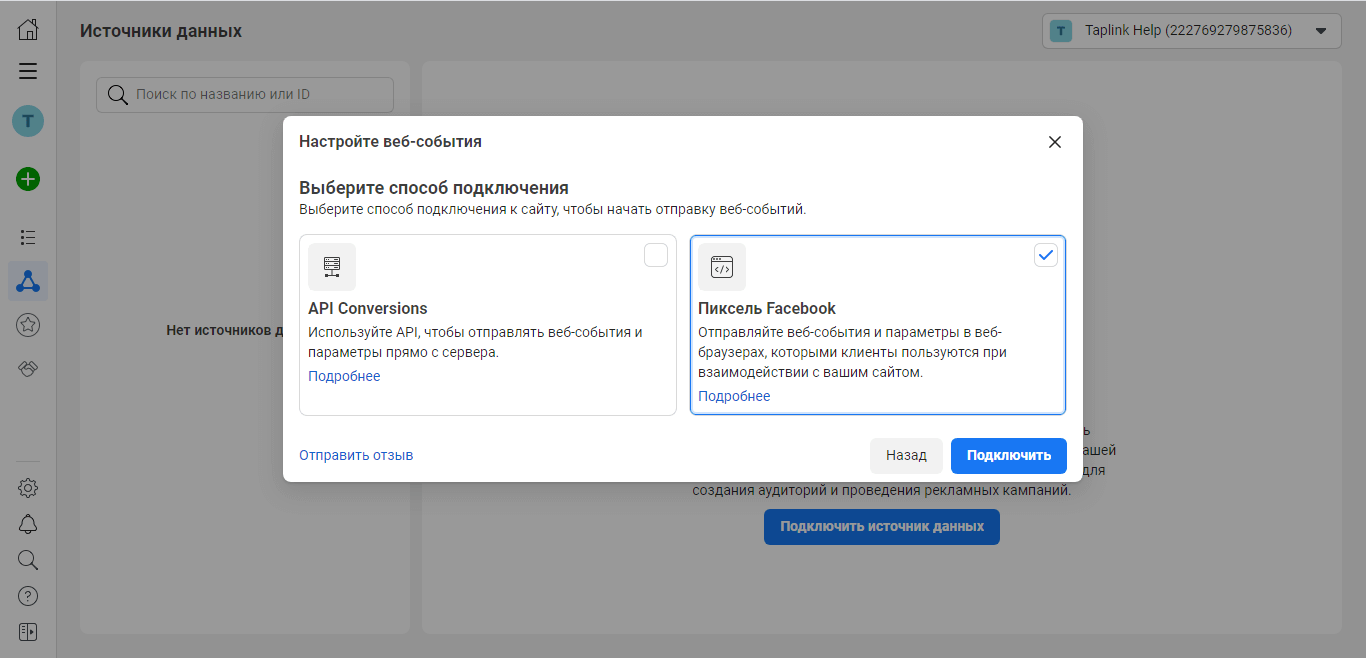The width and height of the screenshot is (1366, 658).
Task: Click the Выберите способ подключения heading
Action: (434, 188)
